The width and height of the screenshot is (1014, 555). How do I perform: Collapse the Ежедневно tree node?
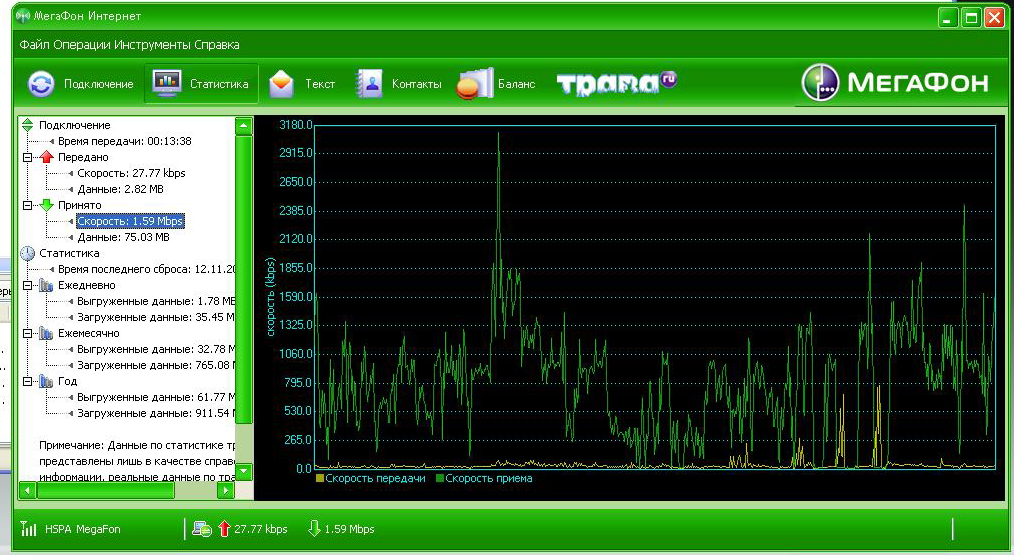click(27, 285)
